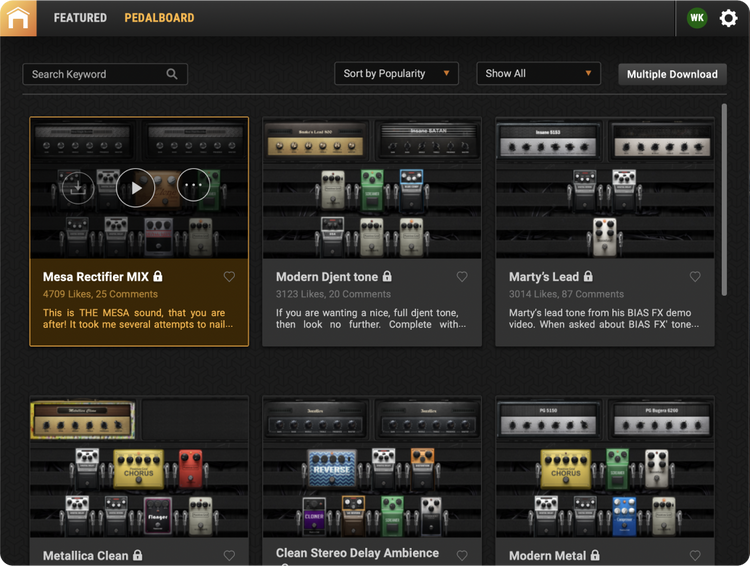Click the search magnifier icon
The image size is (750, 566).
coord(172,74)
